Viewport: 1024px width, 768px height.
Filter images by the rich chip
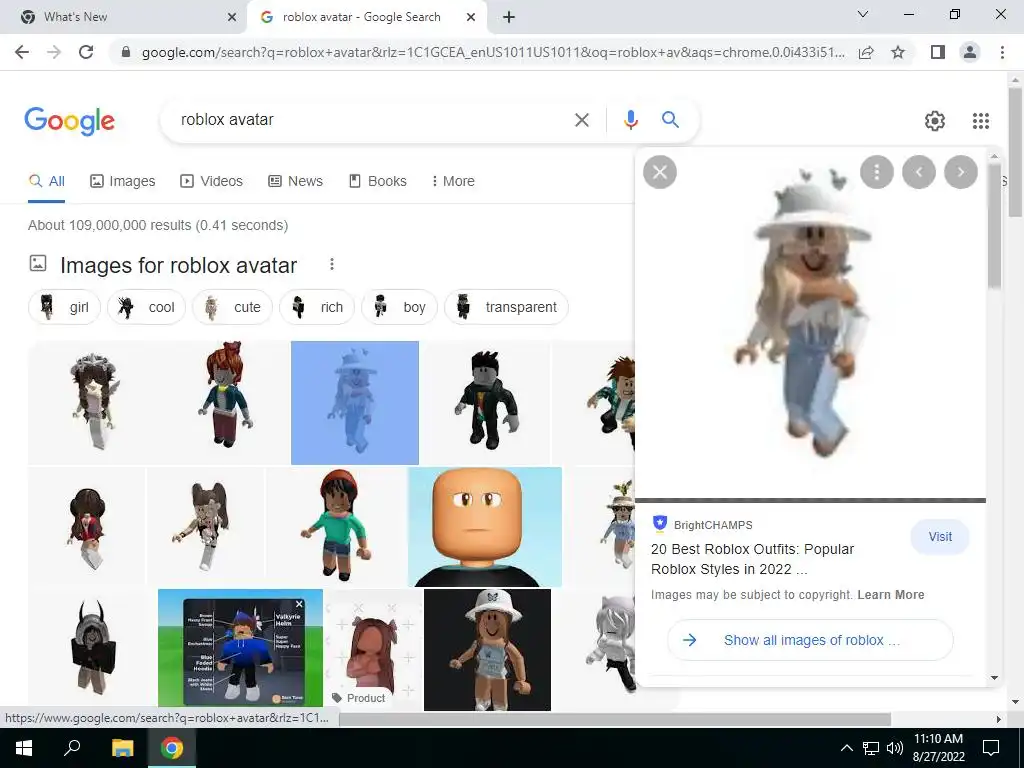pos(317,307)
